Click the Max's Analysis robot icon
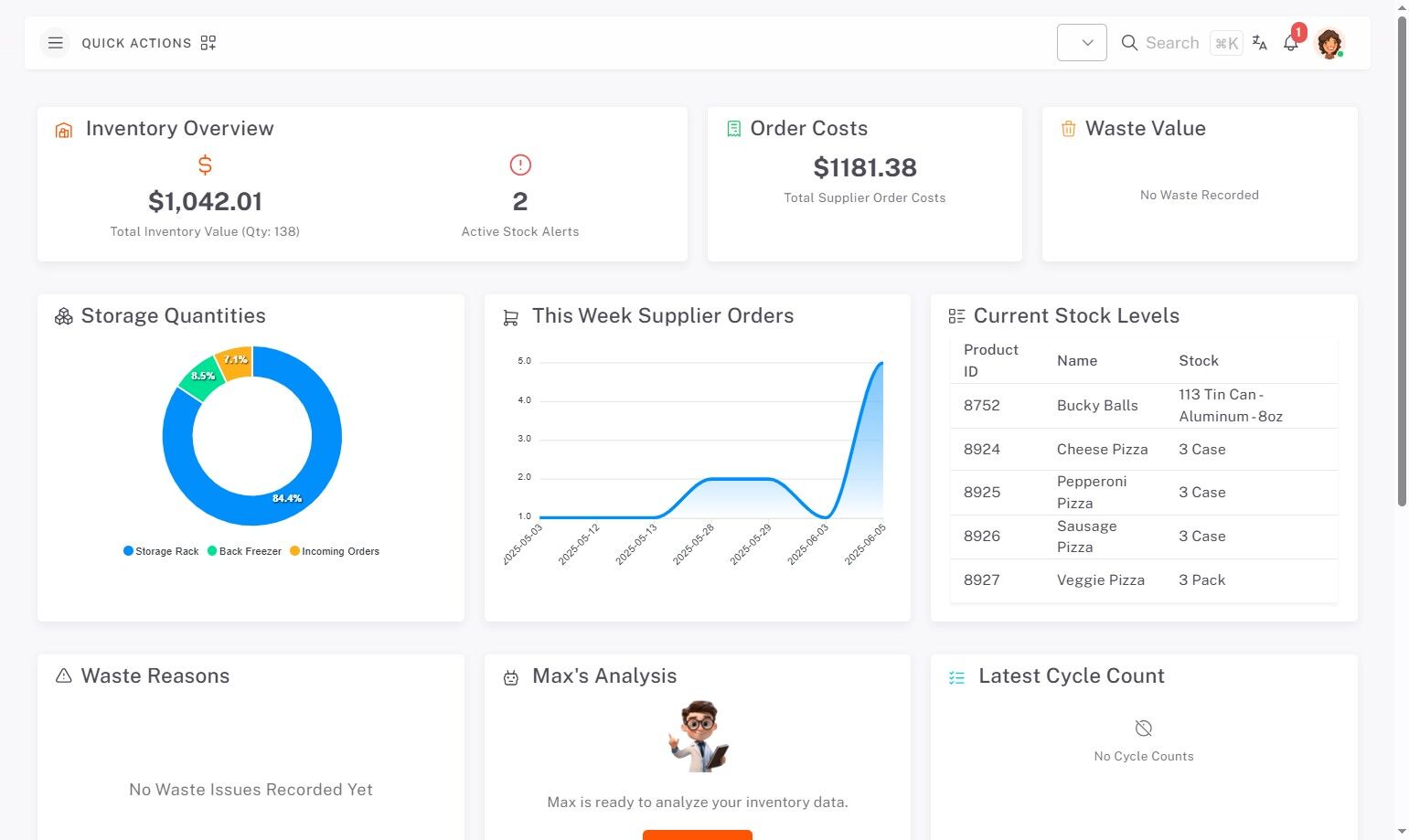The width and height of the screenshot is (1409, 840). pos(511,677)
